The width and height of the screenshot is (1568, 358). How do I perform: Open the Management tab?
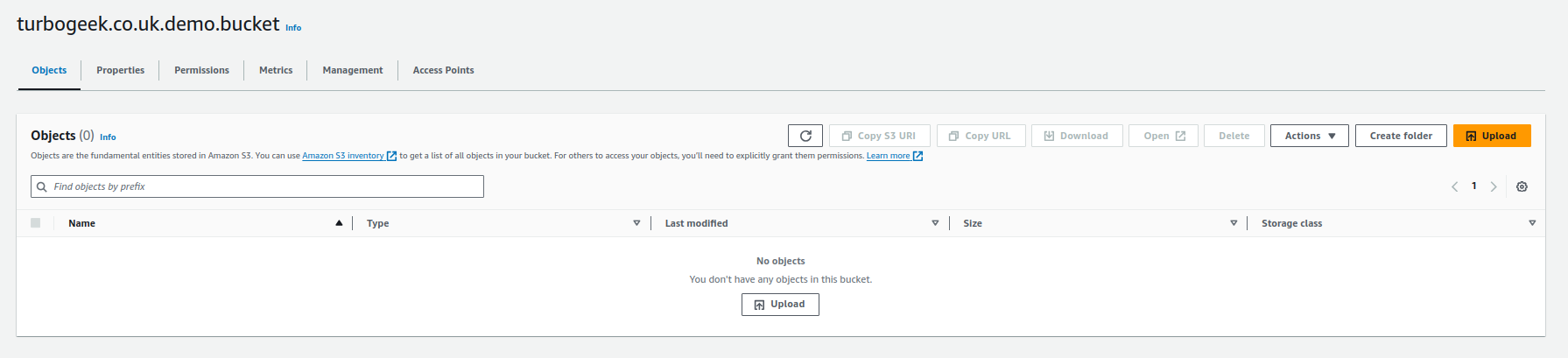point(353,70)
